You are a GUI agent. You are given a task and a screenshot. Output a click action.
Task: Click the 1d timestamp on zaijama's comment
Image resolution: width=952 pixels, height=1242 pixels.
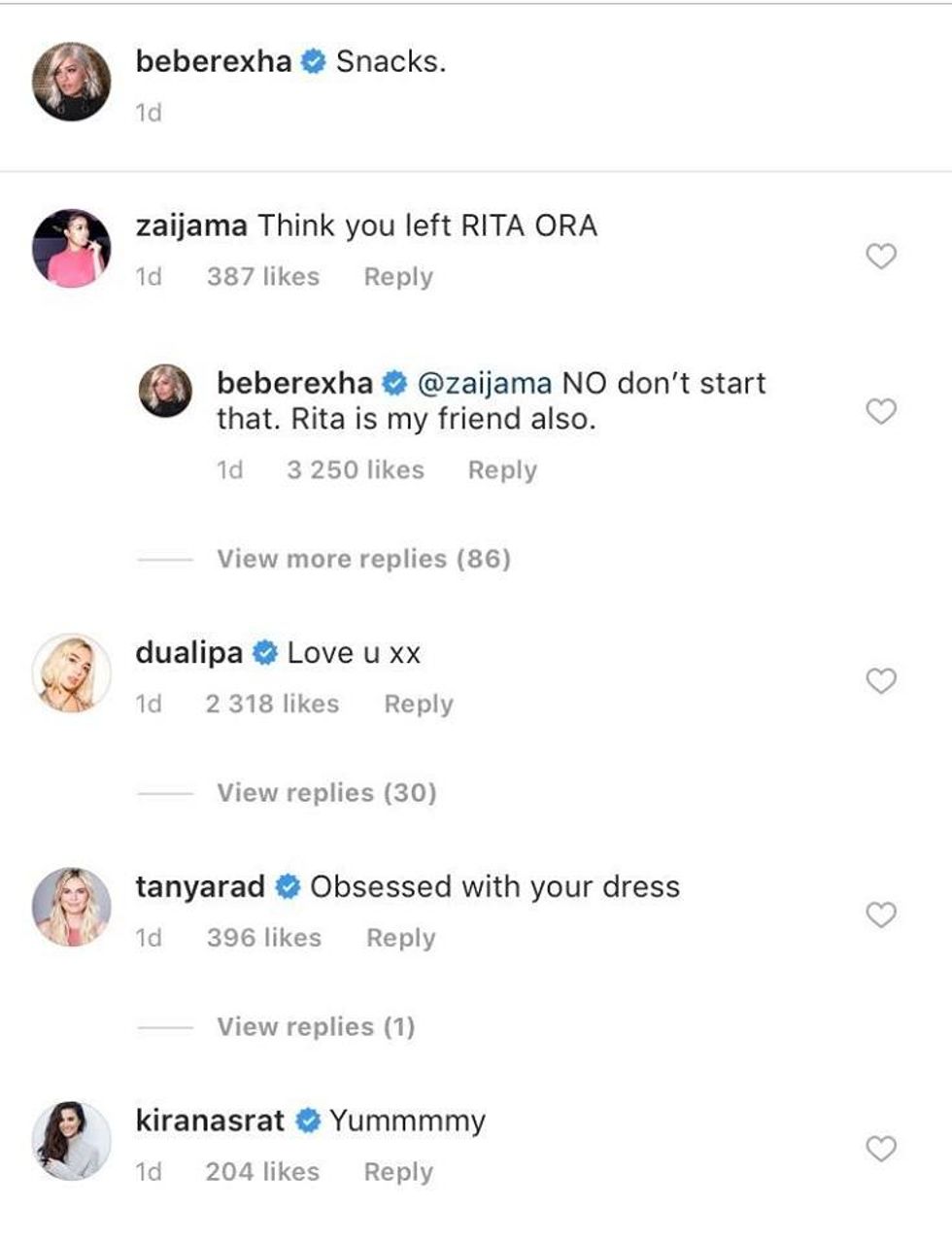[147, 276]
